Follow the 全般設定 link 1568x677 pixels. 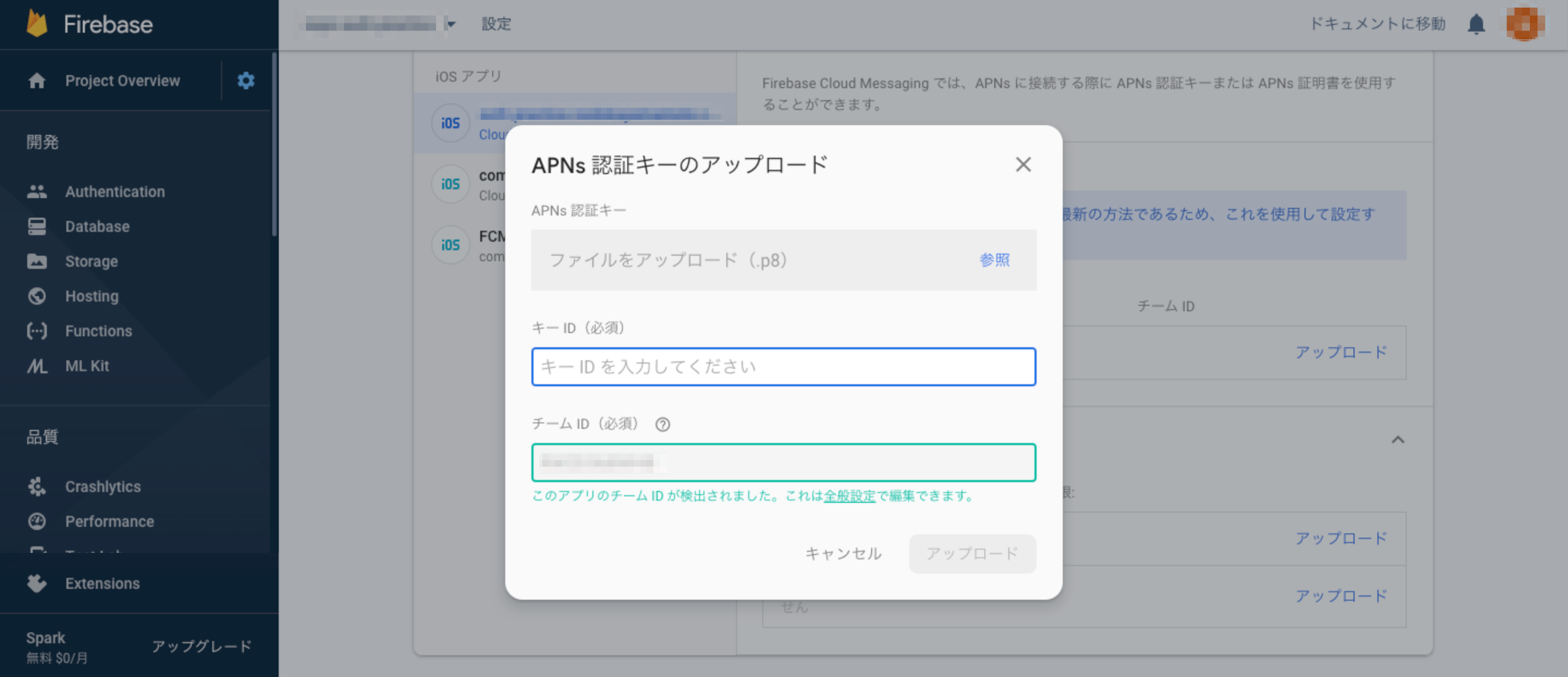coord(849,496)
